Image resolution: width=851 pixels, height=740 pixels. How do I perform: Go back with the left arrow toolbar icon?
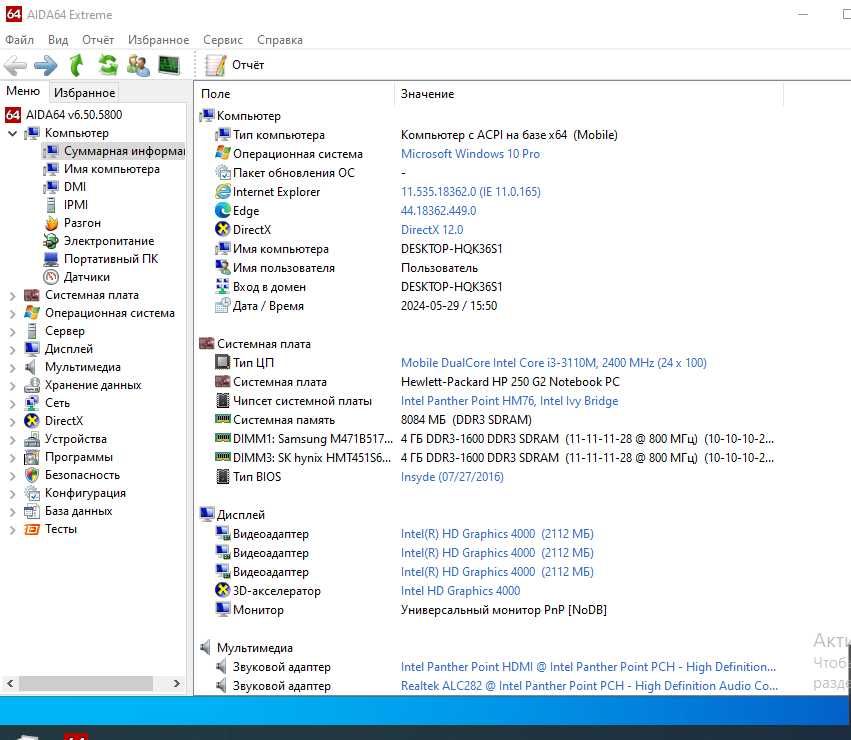[15, 66]
